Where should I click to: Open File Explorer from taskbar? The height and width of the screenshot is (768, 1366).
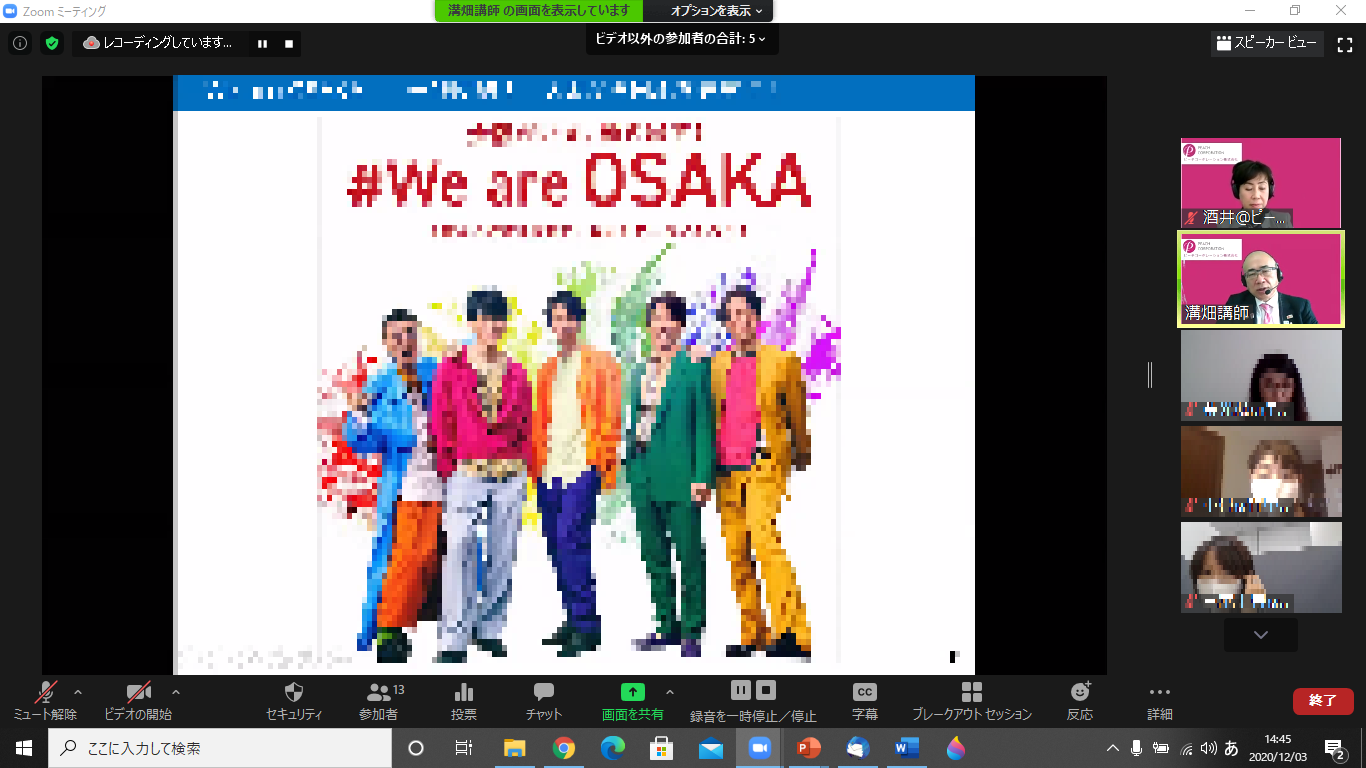point(514,748)
